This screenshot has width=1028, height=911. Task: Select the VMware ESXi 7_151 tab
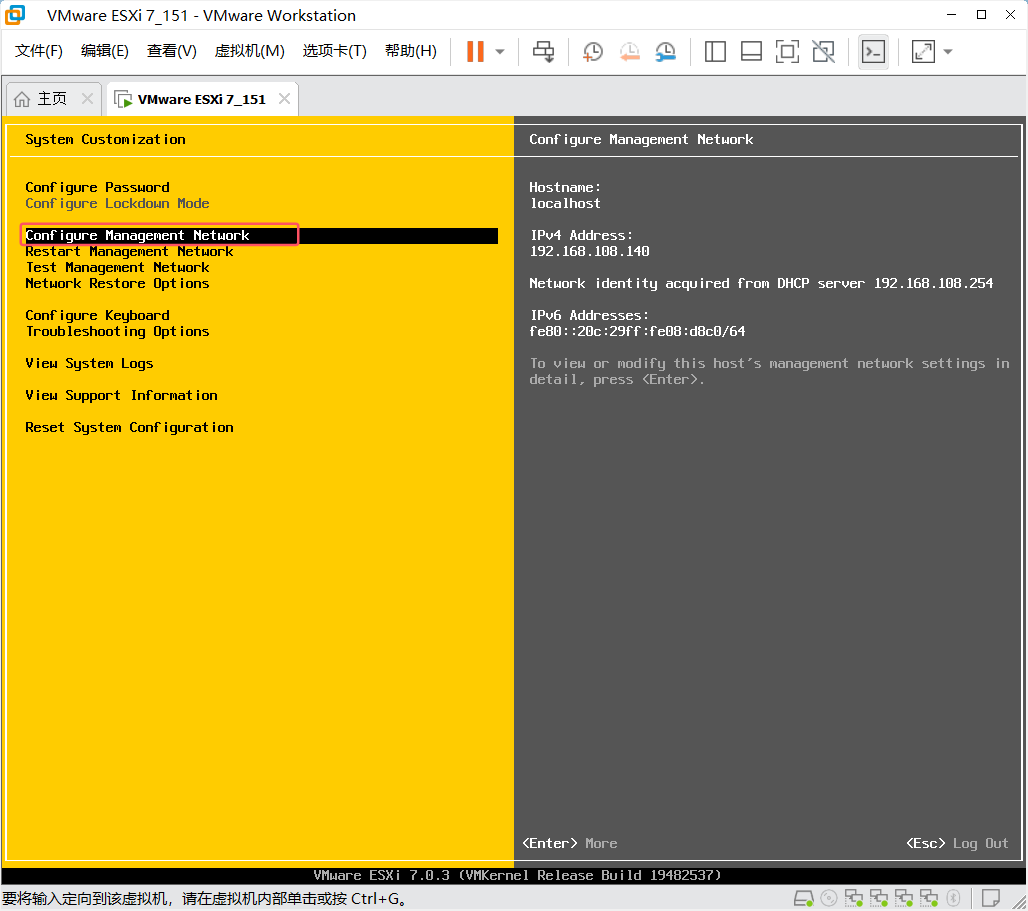201,100
